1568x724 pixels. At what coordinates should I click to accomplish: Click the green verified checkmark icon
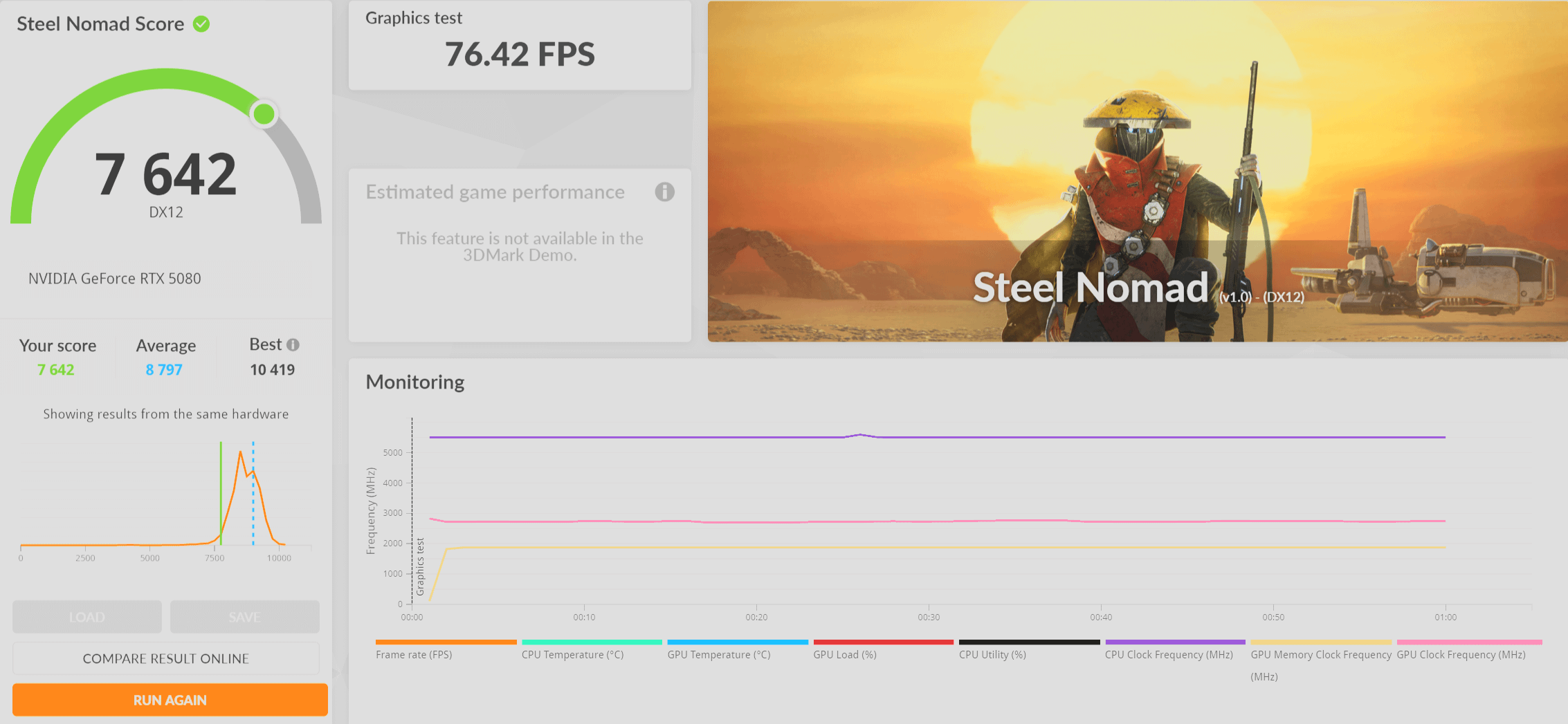pos(201,24)
